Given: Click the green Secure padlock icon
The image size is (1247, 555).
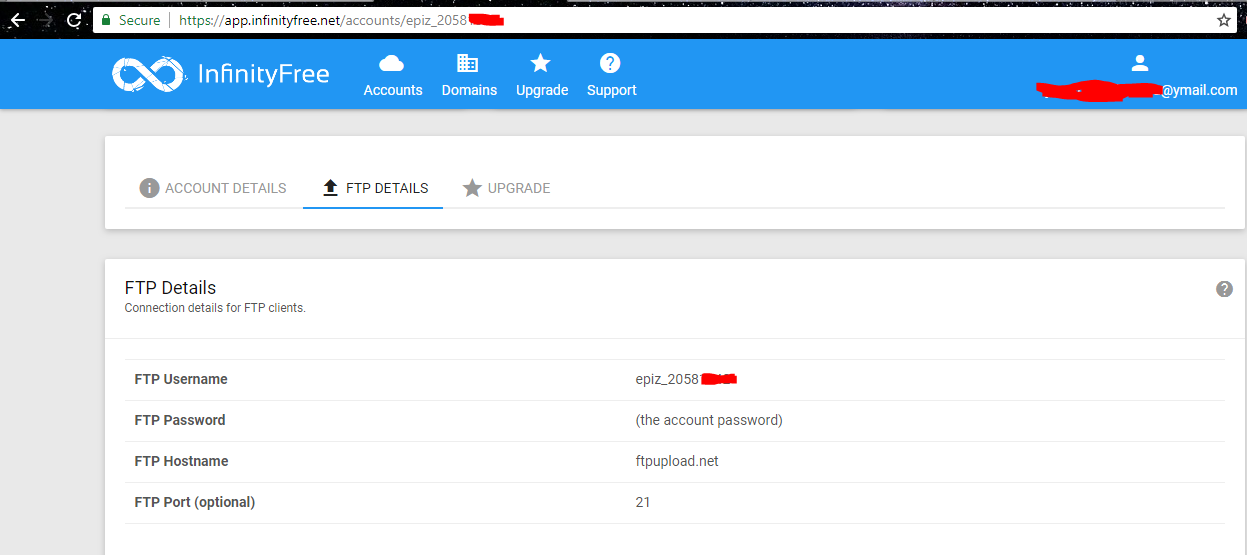Looking at the screenshot, I should click(107, 20).
